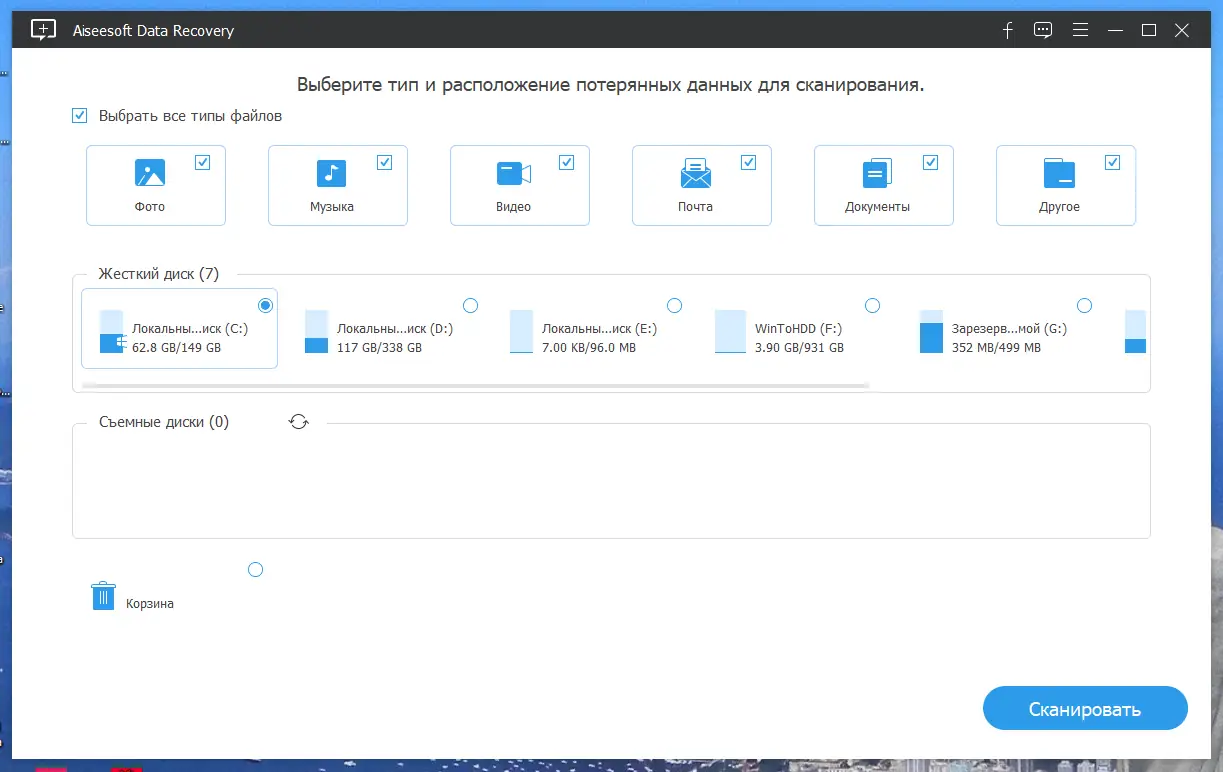1223x772 pixels.
Task: Toggle the Выбрать все типы файлов checkbox
Action: 80,116
